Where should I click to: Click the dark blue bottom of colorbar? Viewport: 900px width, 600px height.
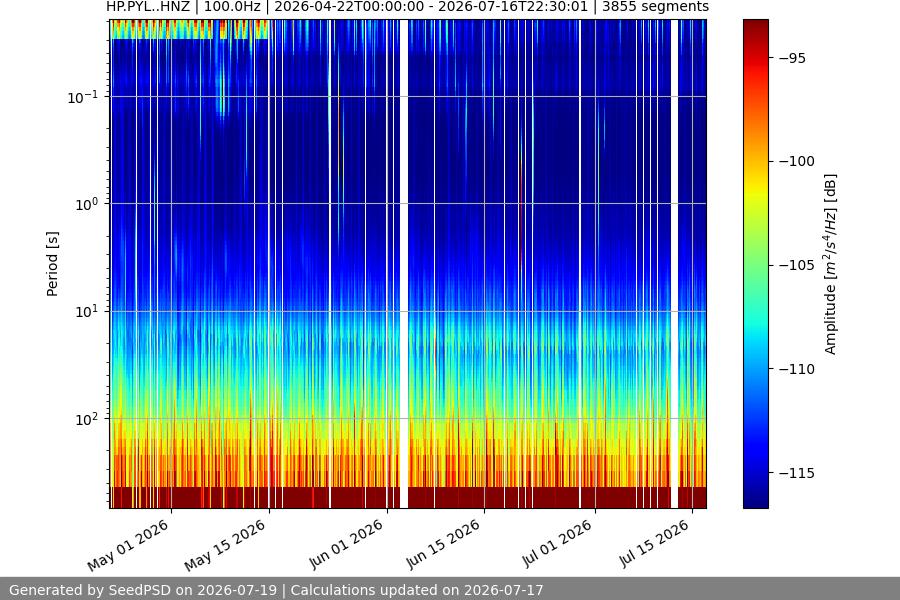coord(755,497)
